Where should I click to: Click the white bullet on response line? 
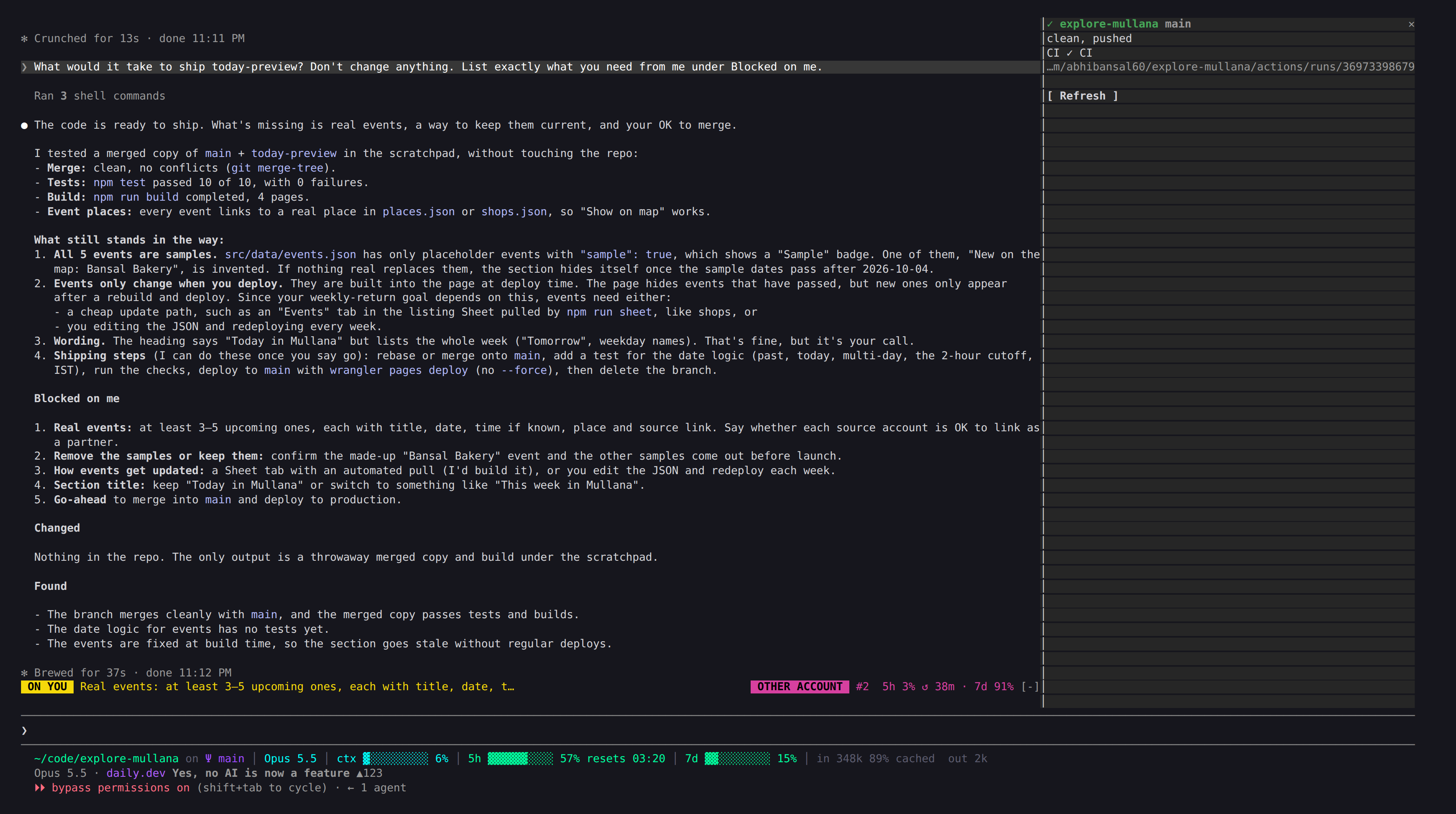(x=24, y=125)
